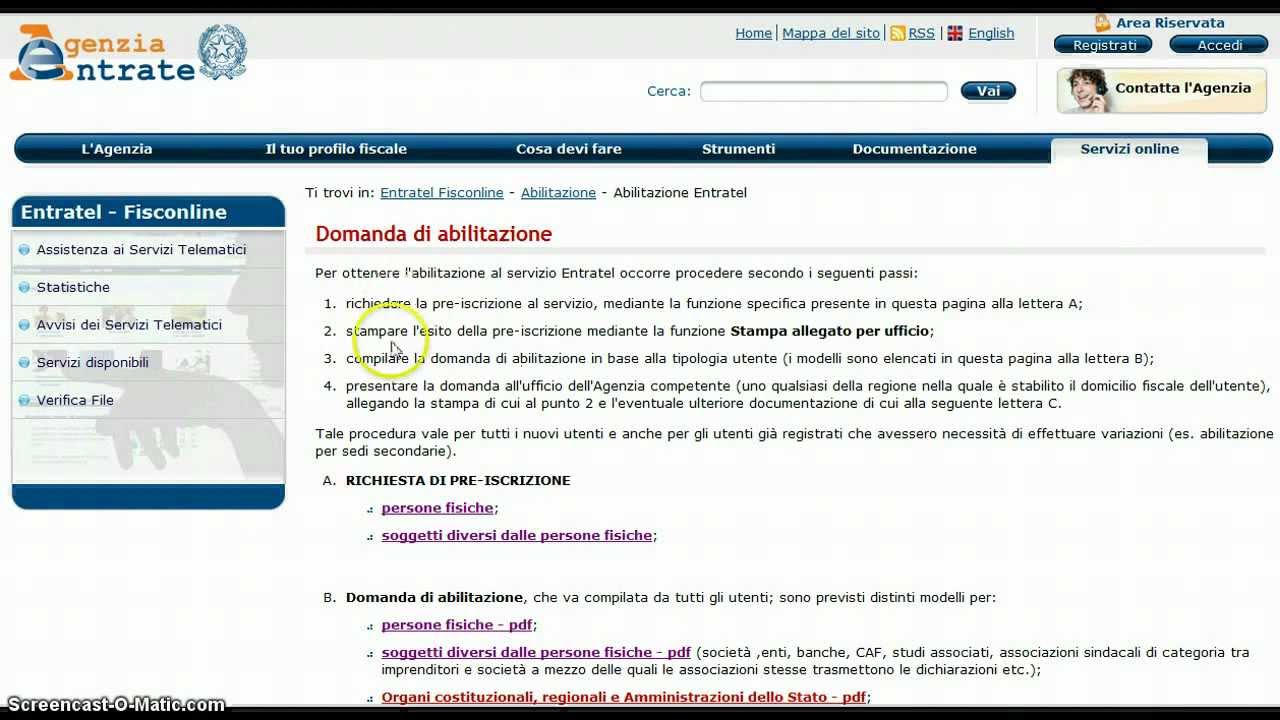
Task: Open the Home link
Action: pos(753,33)
